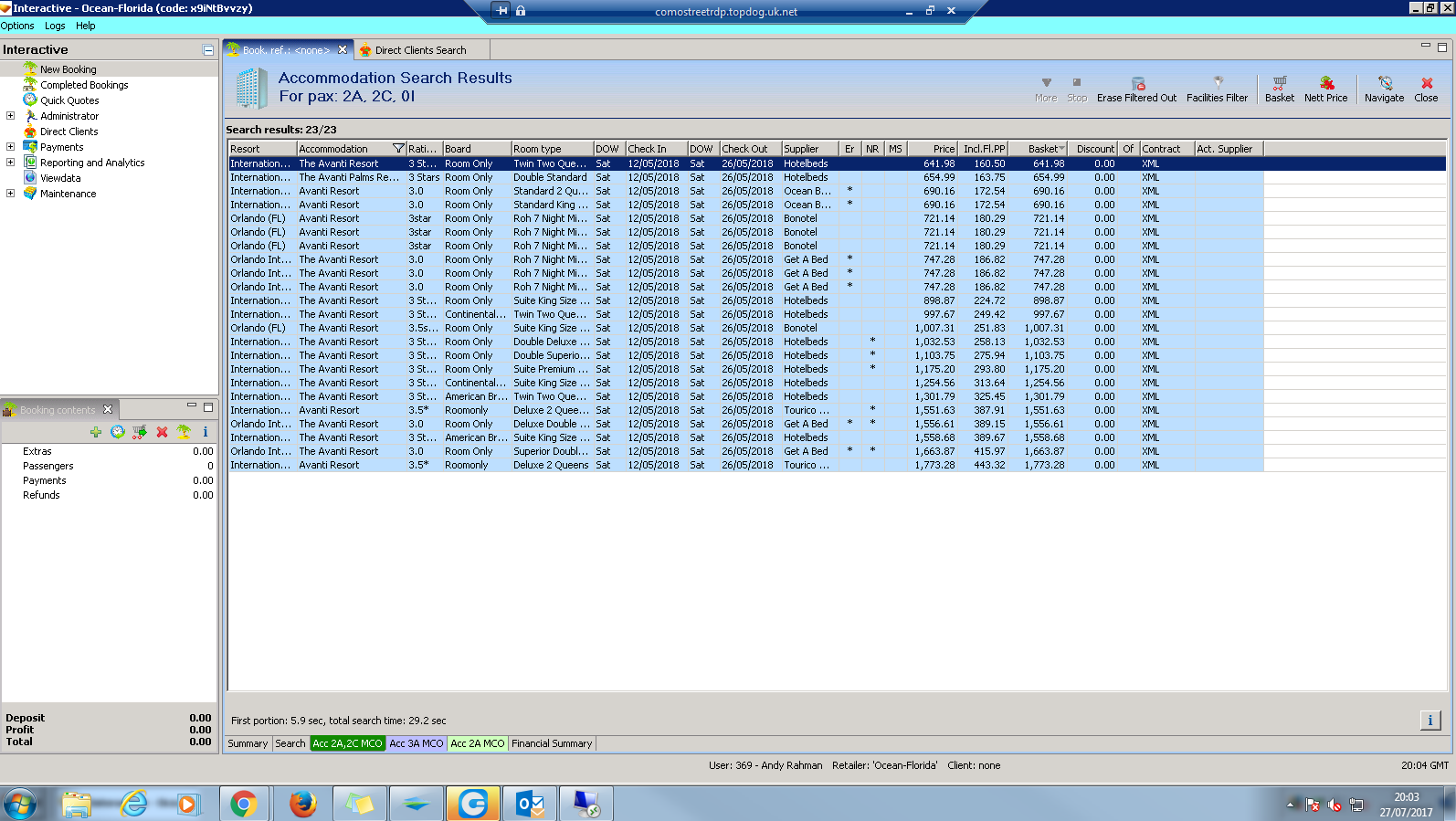Close the Booking contents panel tab
This screenshot has width=1456, height=821.
[108, 409]
